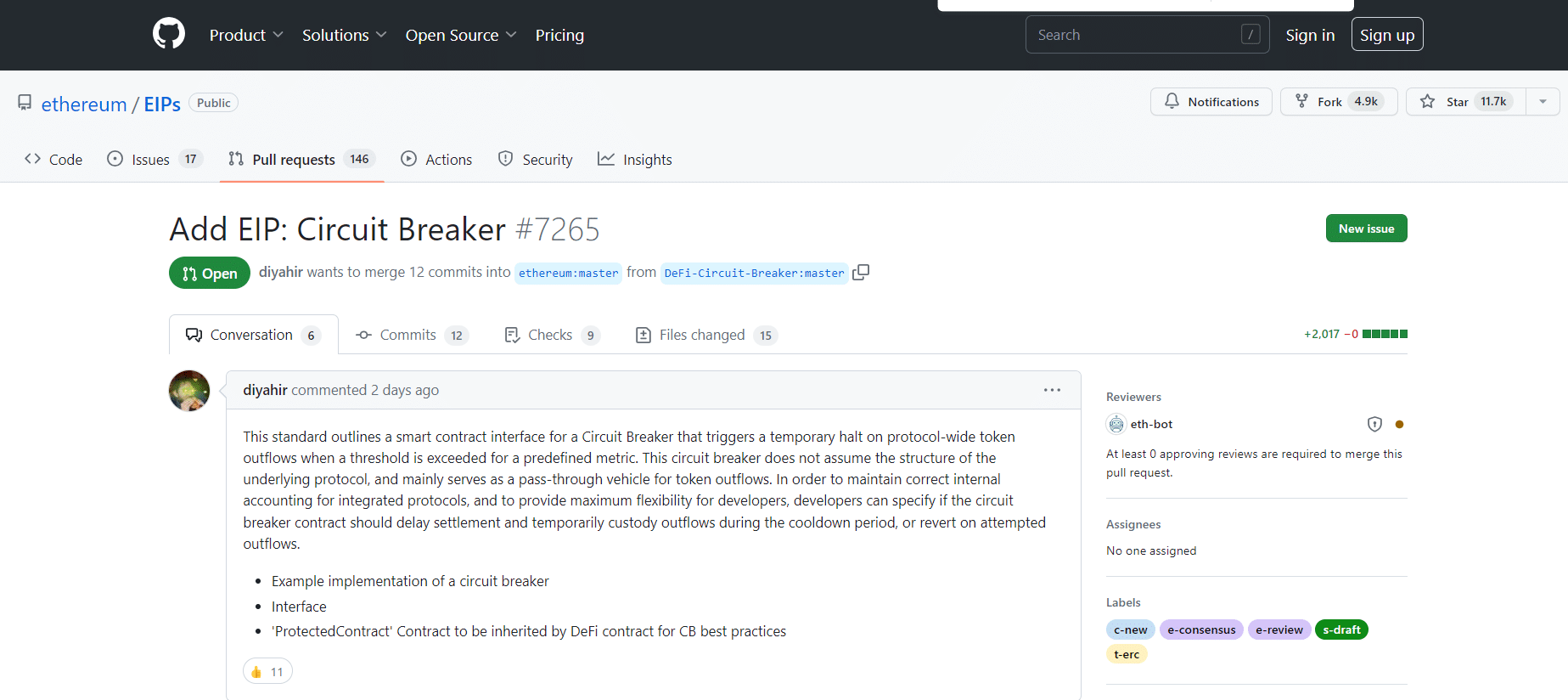
Task: Click the shield icon next to eth-bot
Action: click(x=1374, y=424)
